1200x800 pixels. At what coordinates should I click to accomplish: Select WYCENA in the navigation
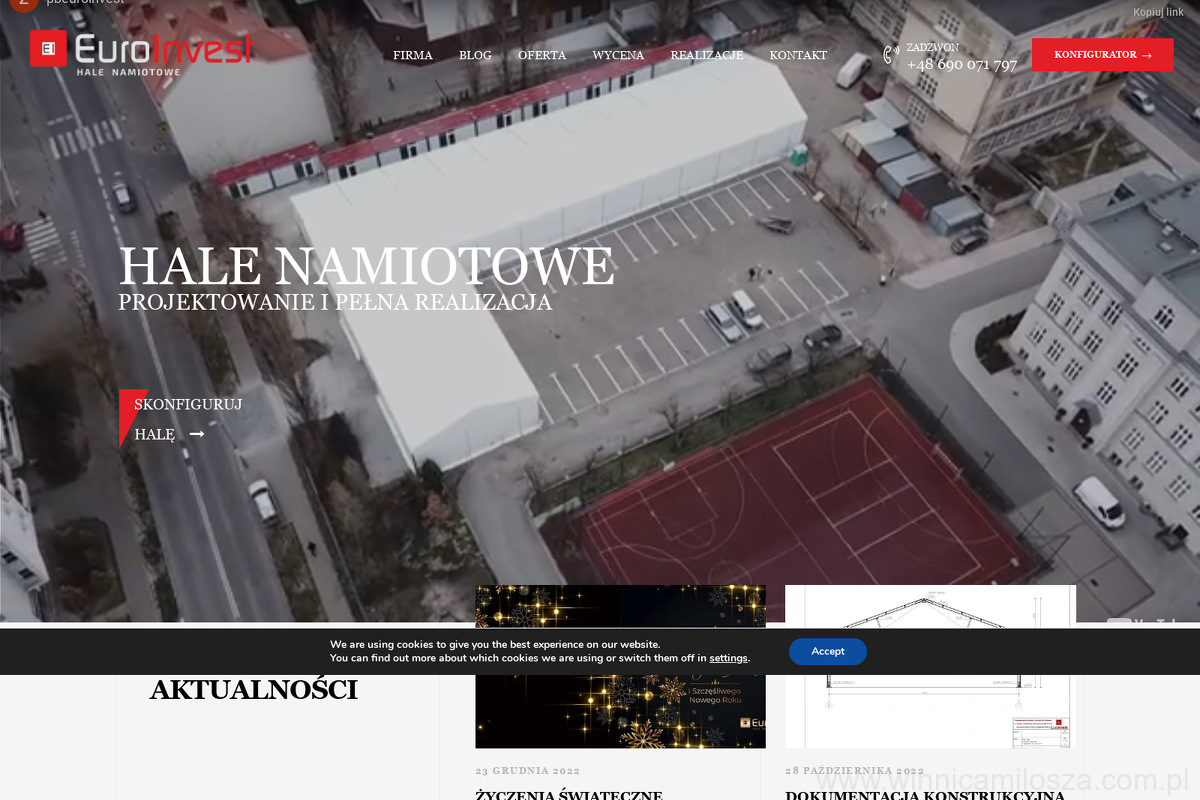(618, 56)
